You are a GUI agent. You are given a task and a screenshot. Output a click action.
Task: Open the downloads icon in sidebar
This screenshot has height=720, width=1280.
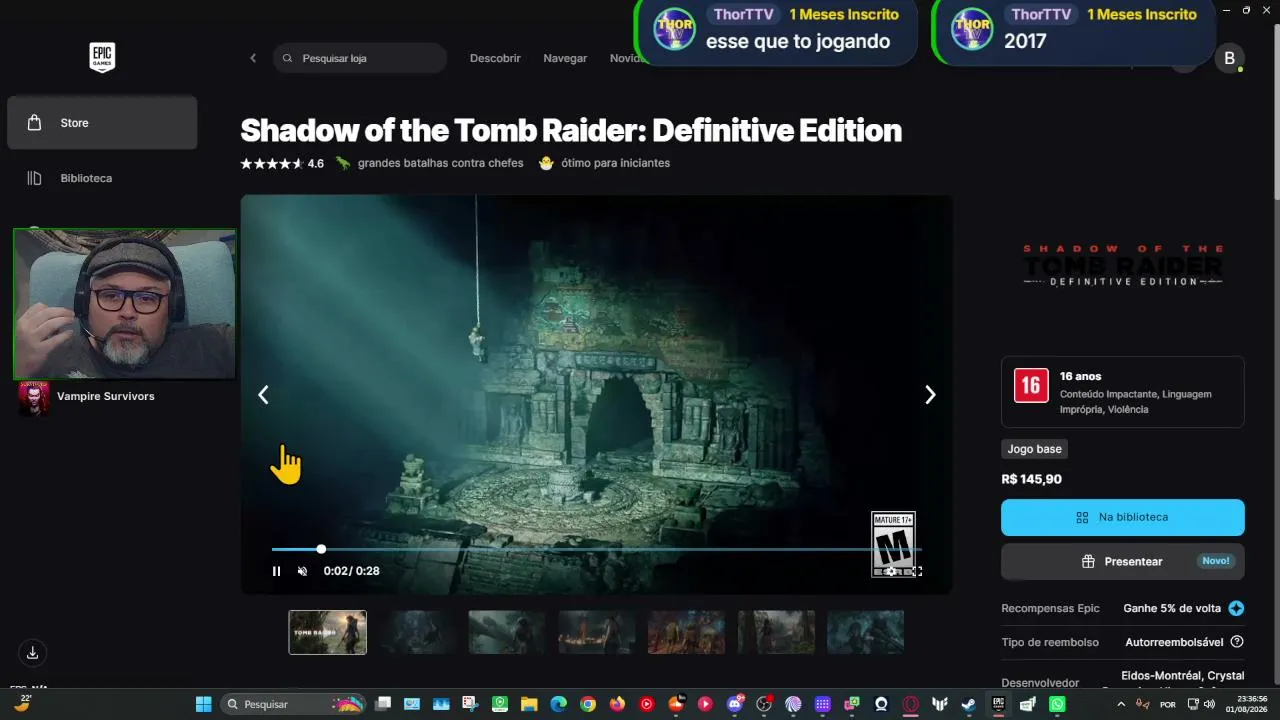pyautogui.click(x=33, y=653)
